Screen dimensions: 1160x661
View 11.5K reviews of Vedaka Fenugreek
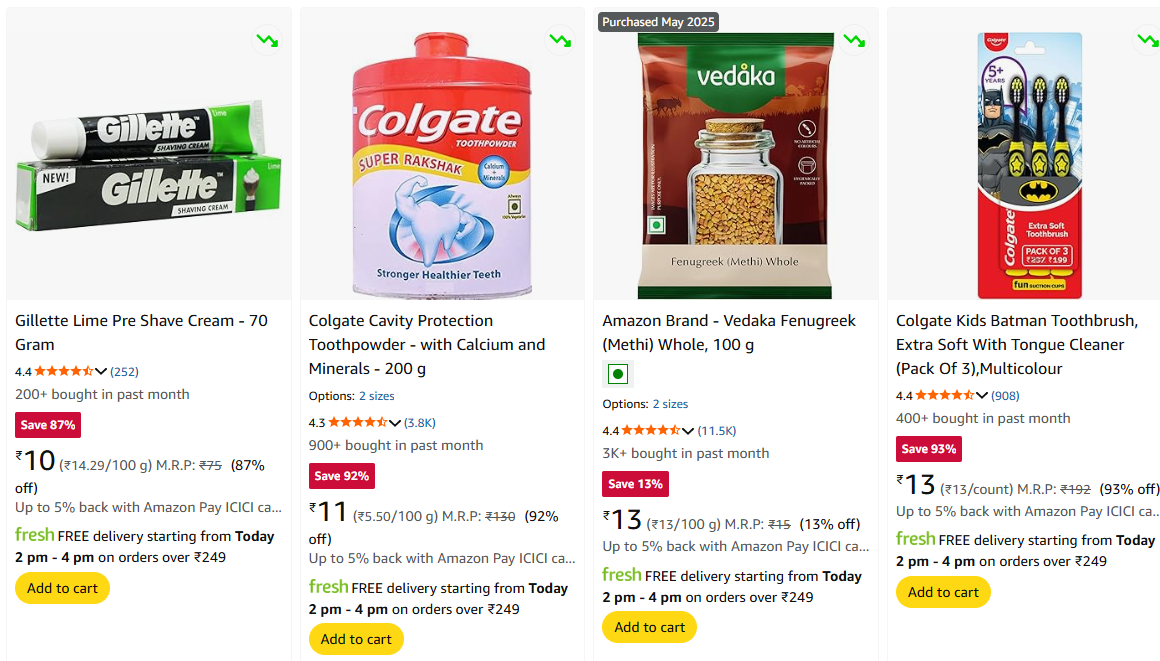[717, 430]
